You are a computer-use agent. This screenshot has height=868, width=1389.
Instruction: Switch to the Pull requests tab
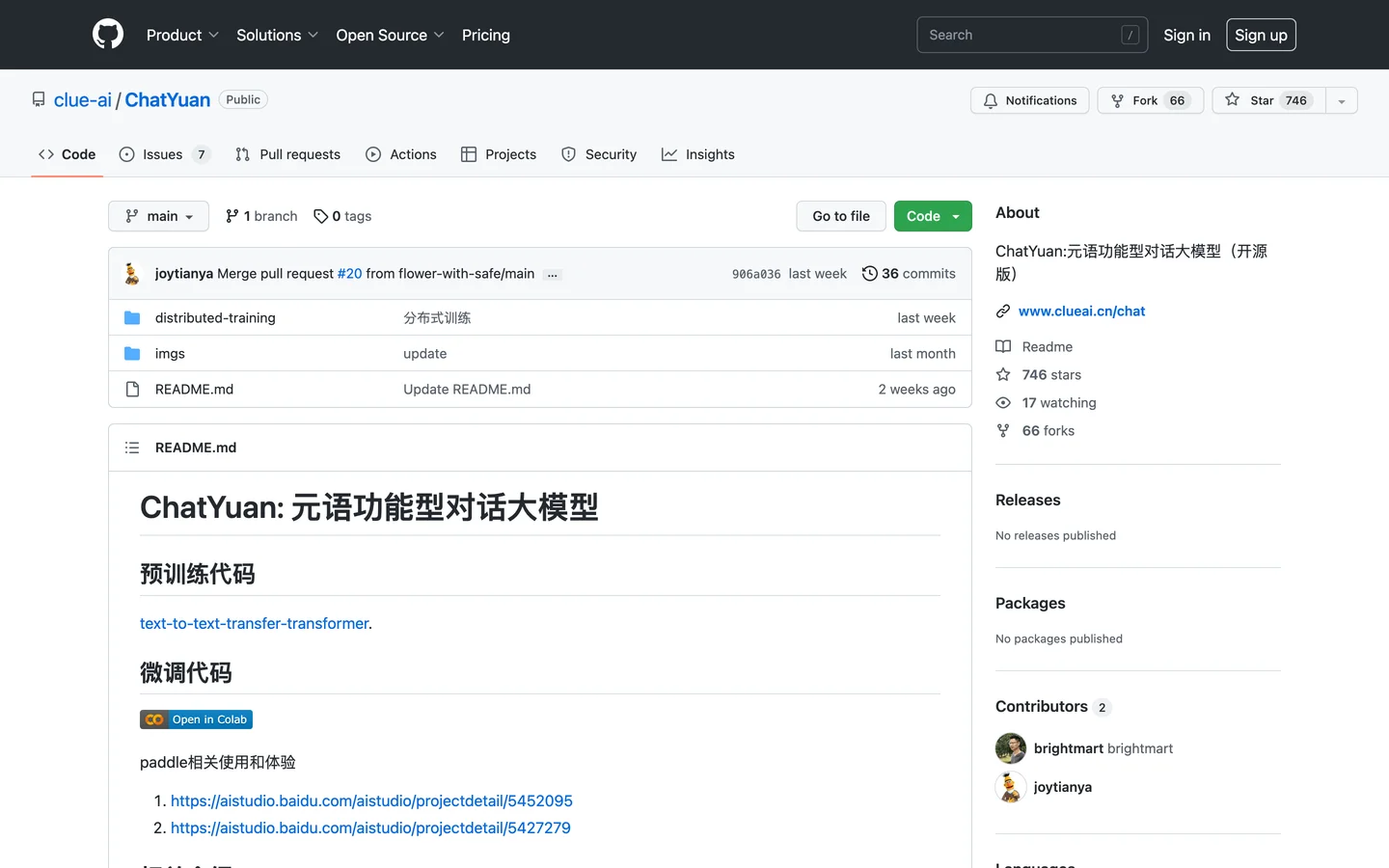tap(287, 154)
